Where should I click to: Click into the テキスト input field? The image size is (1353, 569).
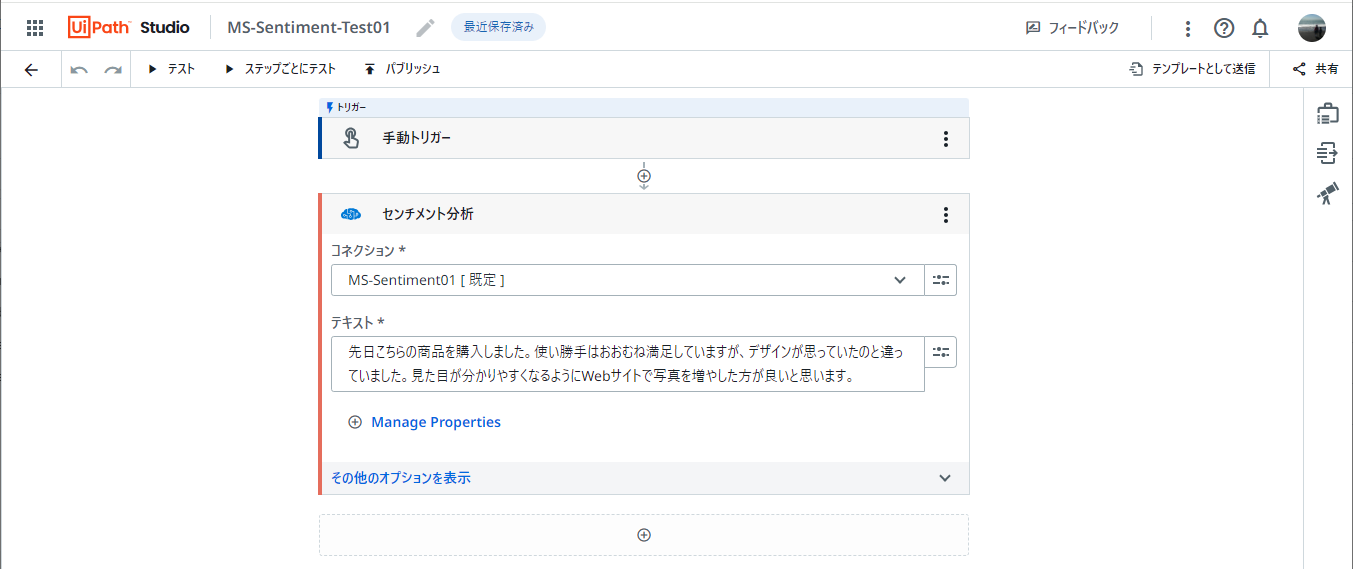(x=627, y=364)
